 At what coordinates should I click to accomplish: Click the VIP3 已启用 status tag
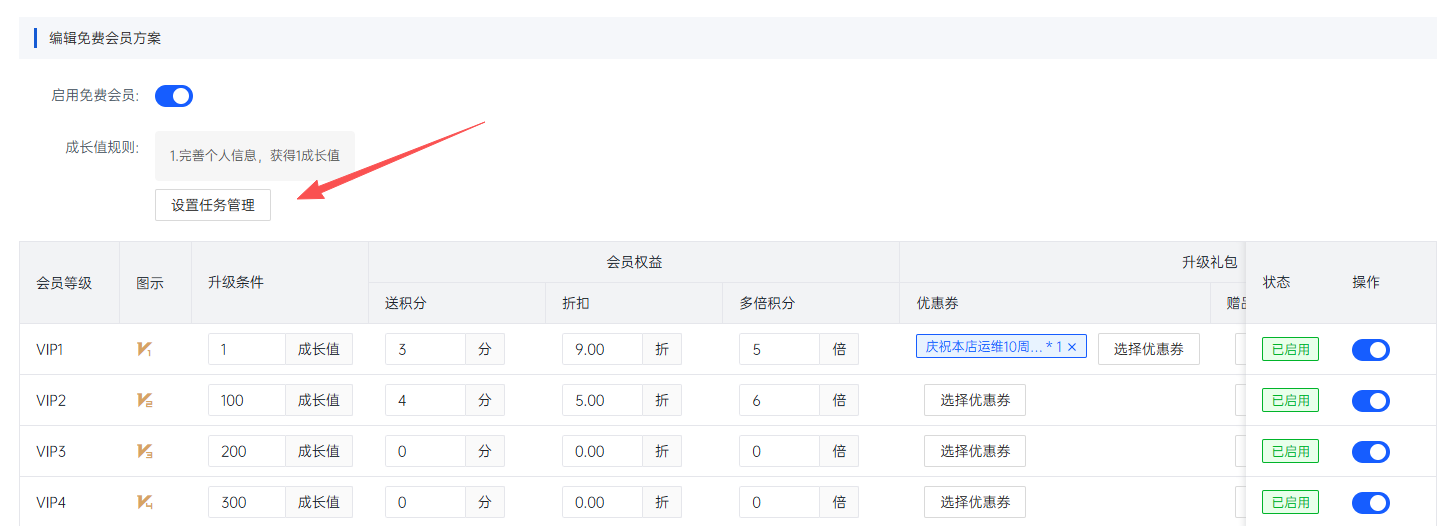[x=1290, y=451]
